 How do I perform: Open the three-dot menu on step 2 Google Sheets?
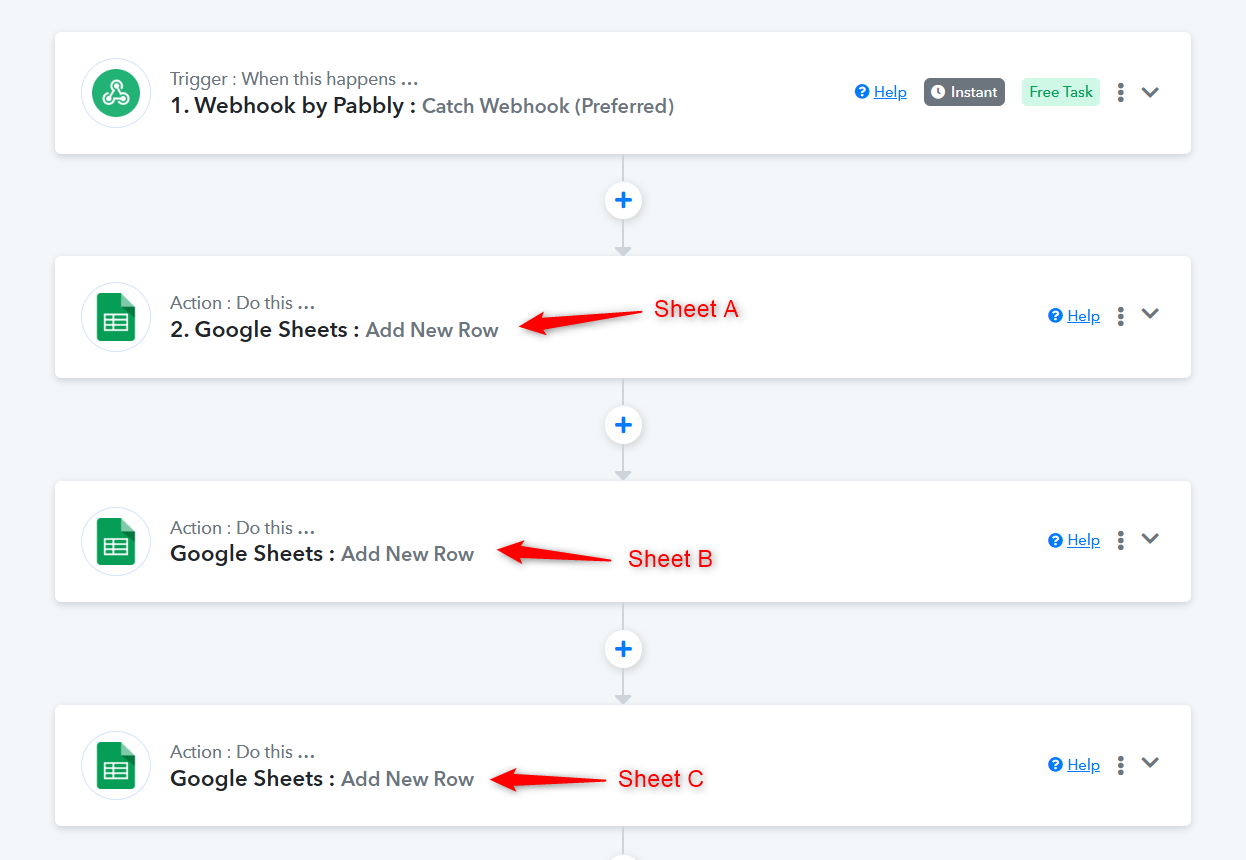tap(1121, 316)
